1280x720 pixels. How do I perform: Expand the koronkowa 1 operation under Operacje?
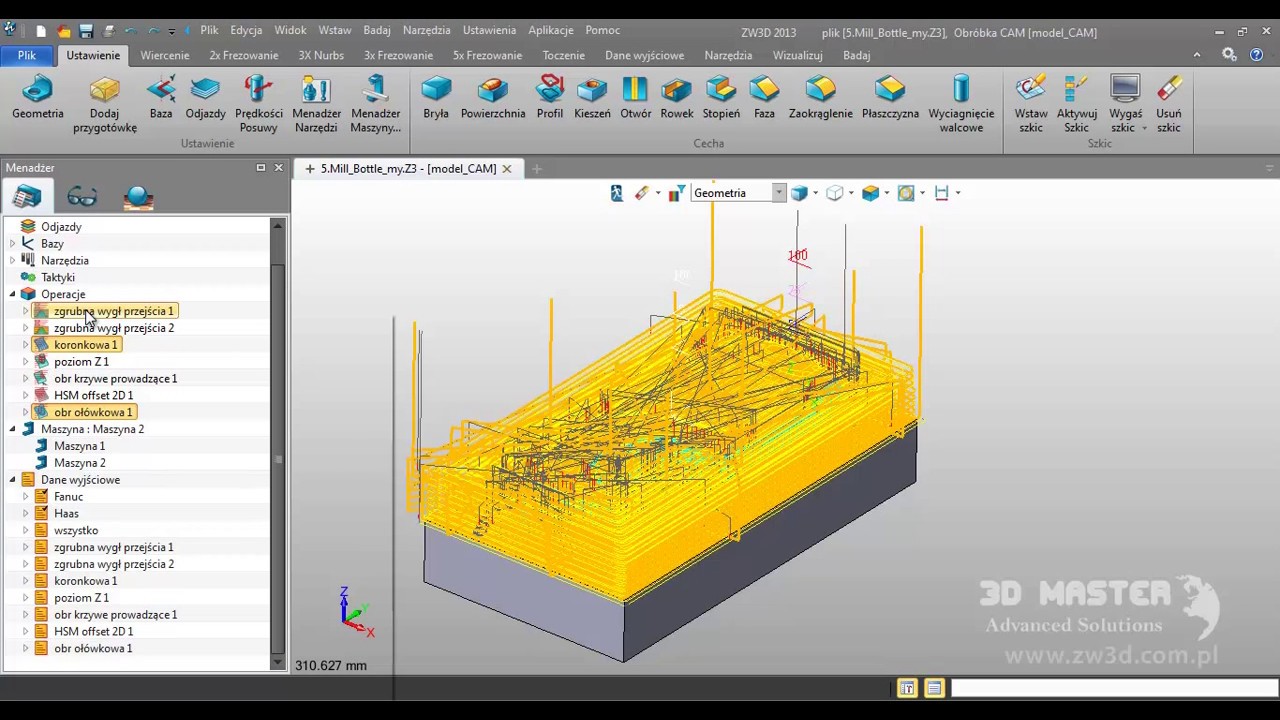[25, 345]
